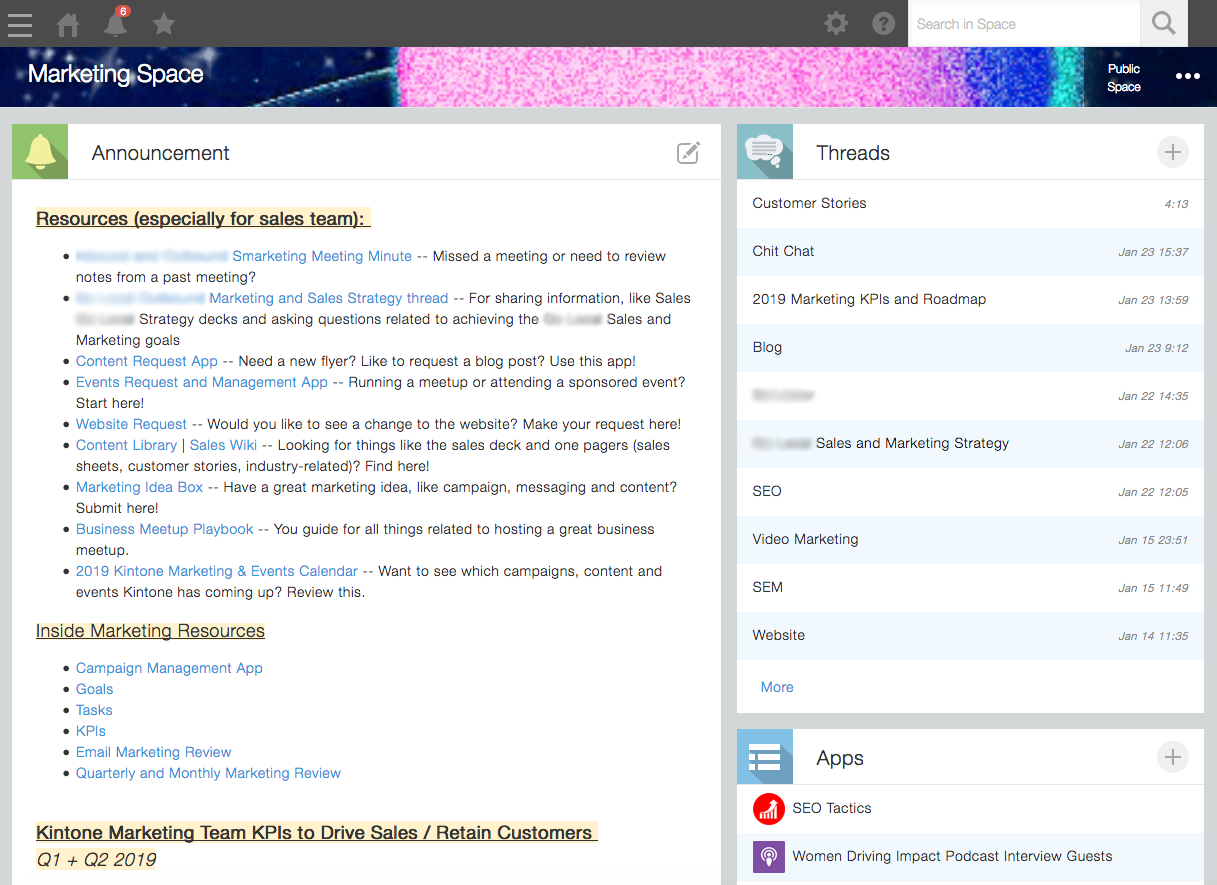
Task: Open the settings gear icon
Action: coord(835,23)
